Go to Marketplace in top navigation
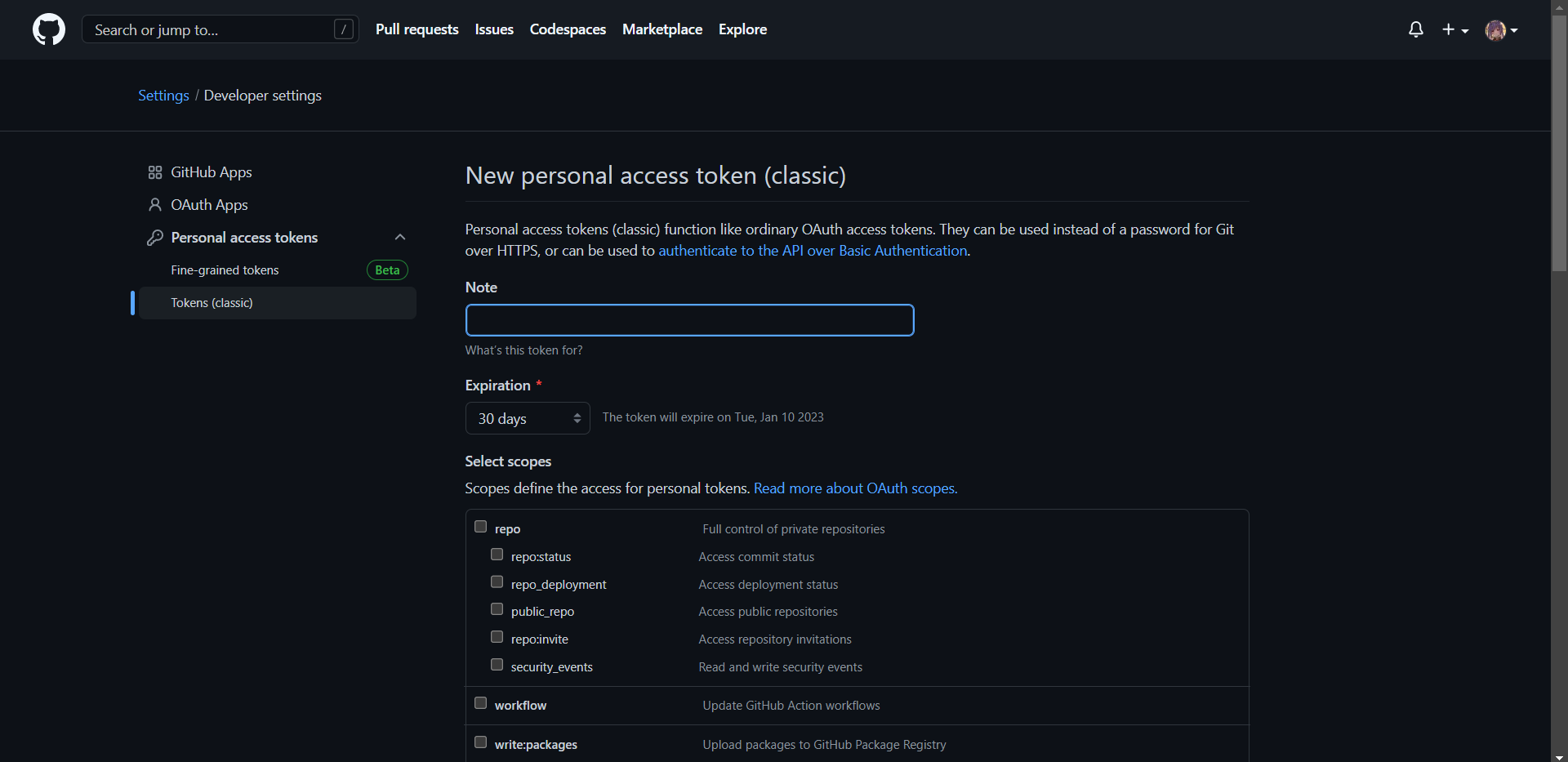 pos(662,29)
